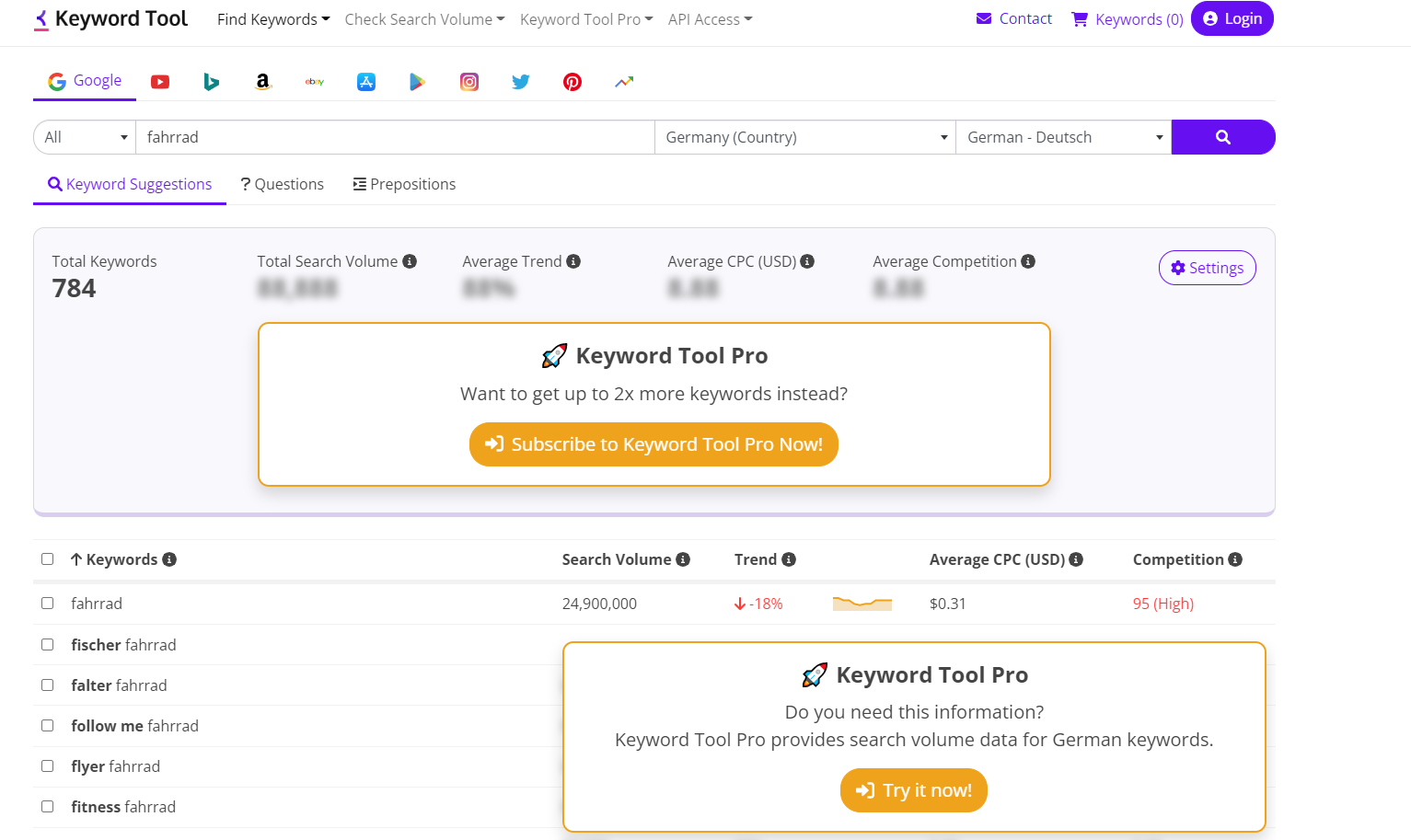Screen dimensions: 1411x840
Task: Open the Settings button
Action: point(1207,268)
